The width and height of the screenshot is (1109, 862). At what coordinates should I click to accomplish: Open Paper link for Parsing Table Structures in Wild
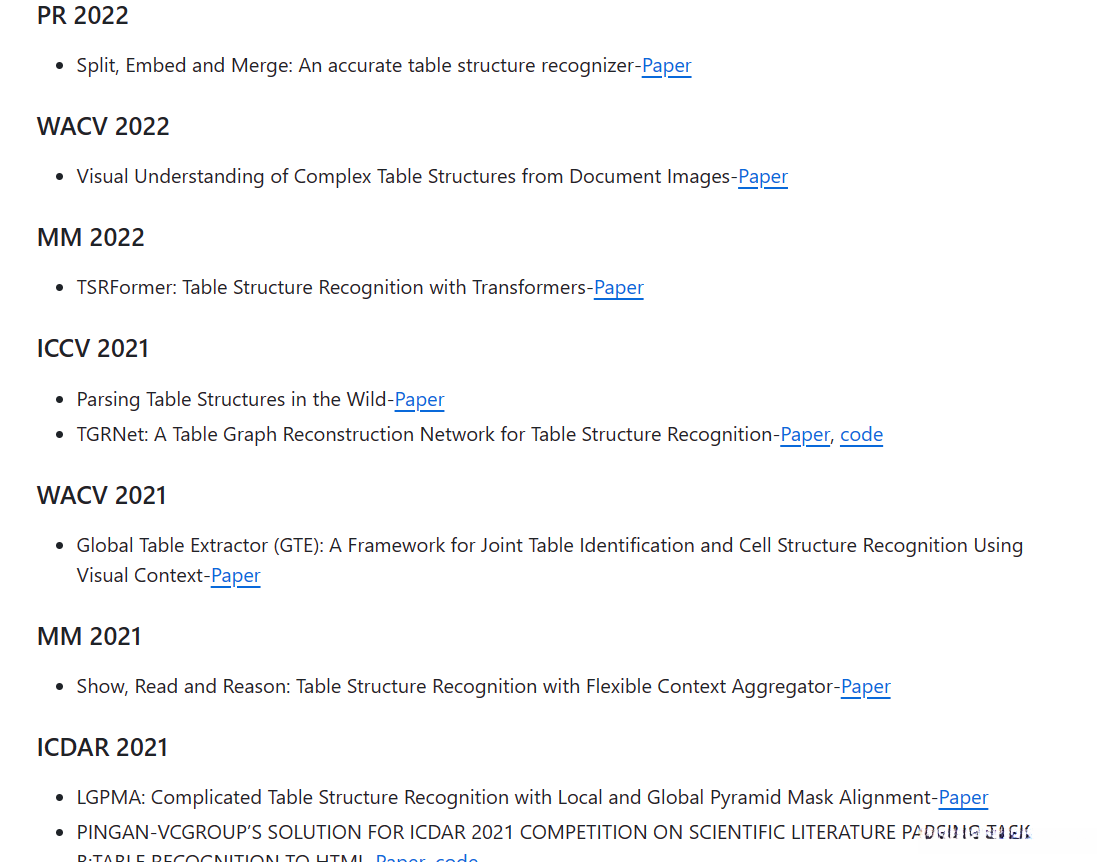click(419, 400)
